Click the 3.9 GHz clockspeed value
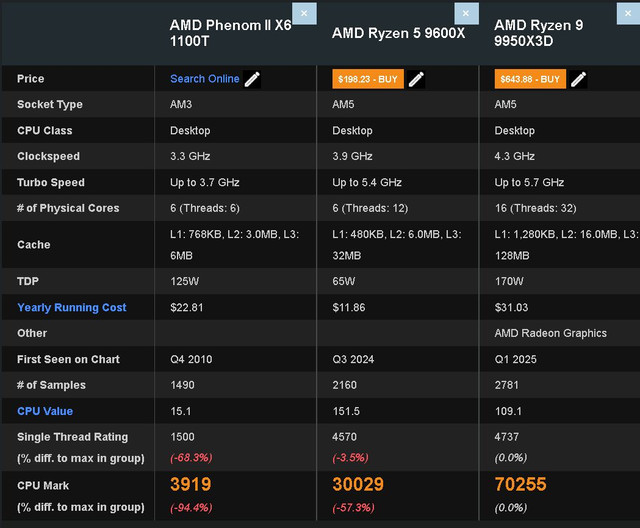This screenshot has height=528, width=640. tap(352, 156)
